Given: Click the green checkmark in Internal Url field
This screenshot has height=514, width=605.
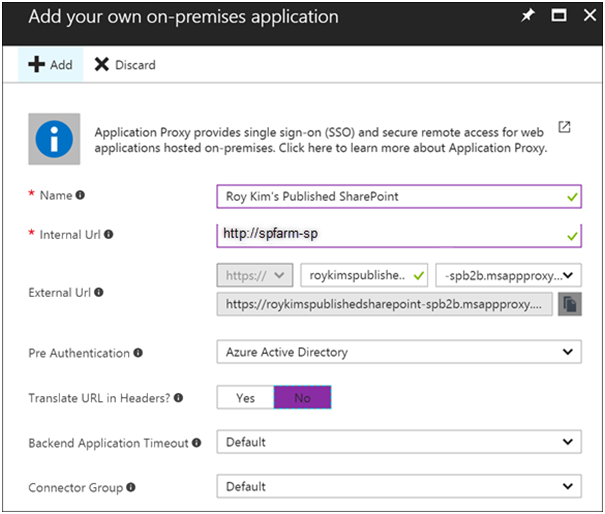Looking at the screenshot, I should (572, 236).
